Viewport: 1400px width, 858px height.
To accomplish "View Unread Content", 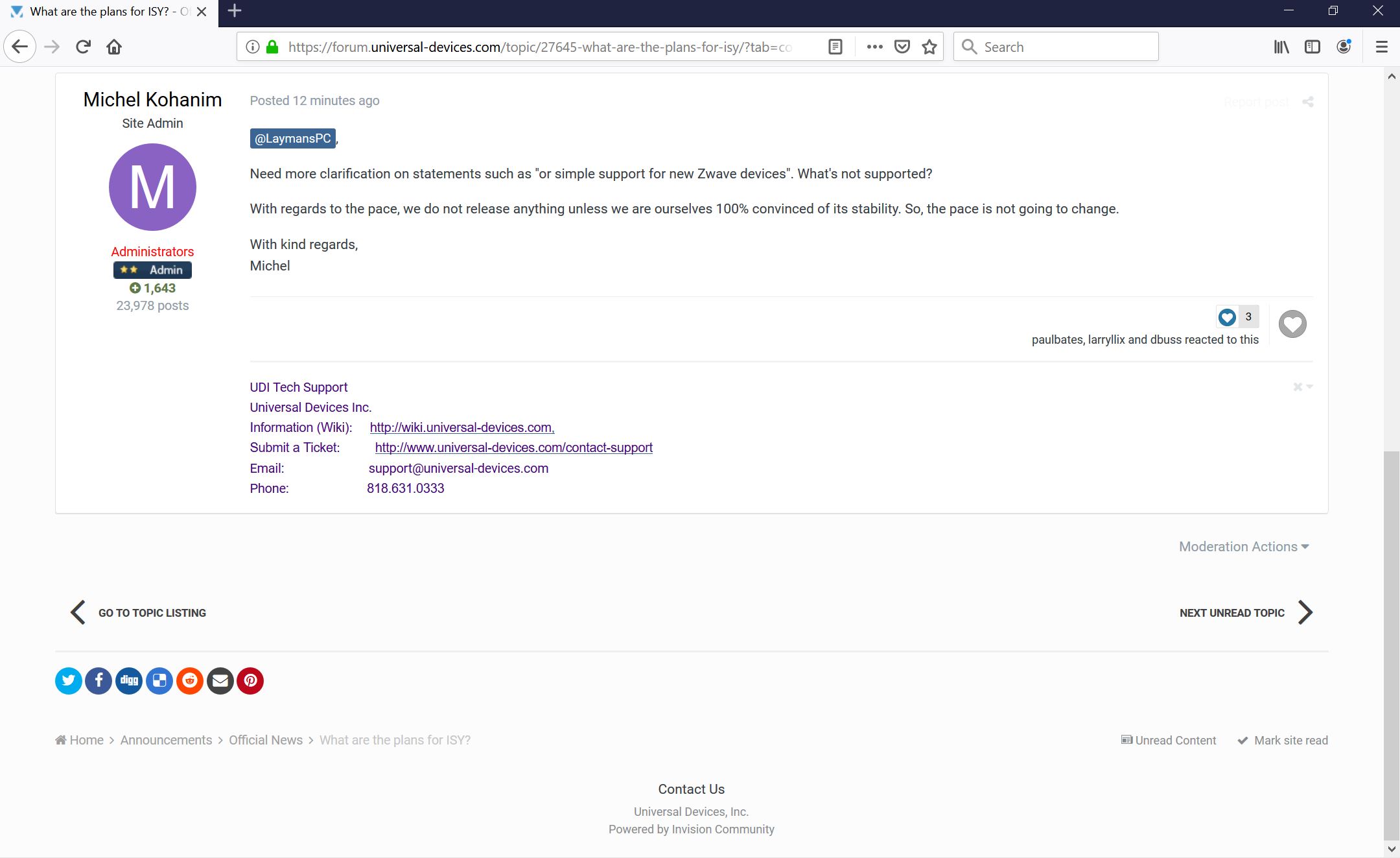I will (1169, 740).
